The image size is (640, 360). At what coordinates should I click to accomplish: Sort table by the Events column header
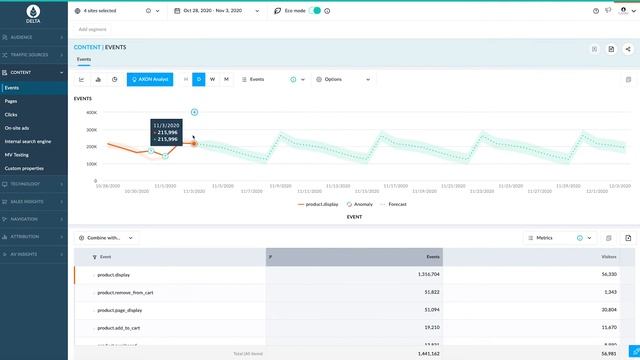click(x=354, y=257)
